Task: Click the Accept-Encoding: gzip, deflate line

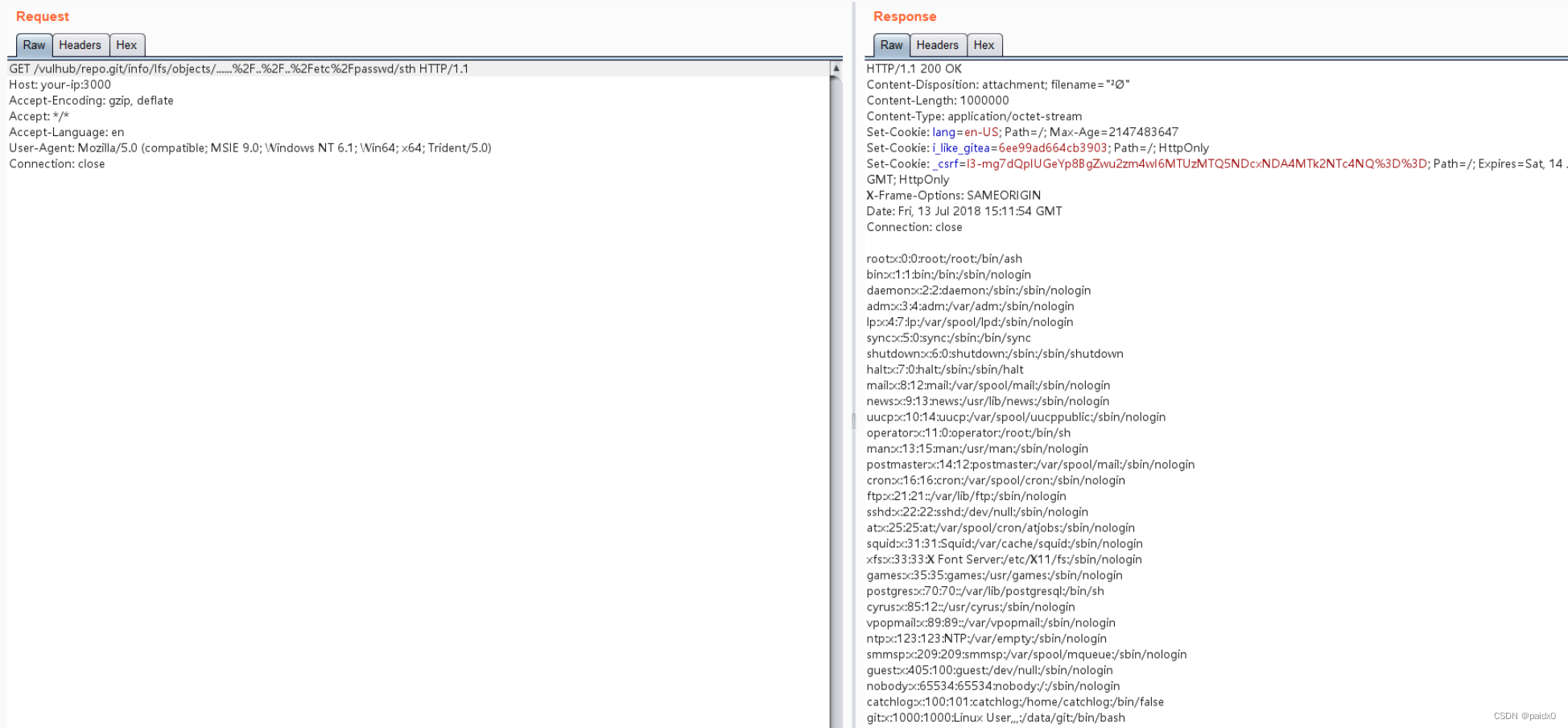Action: click(x=91, y=101)
